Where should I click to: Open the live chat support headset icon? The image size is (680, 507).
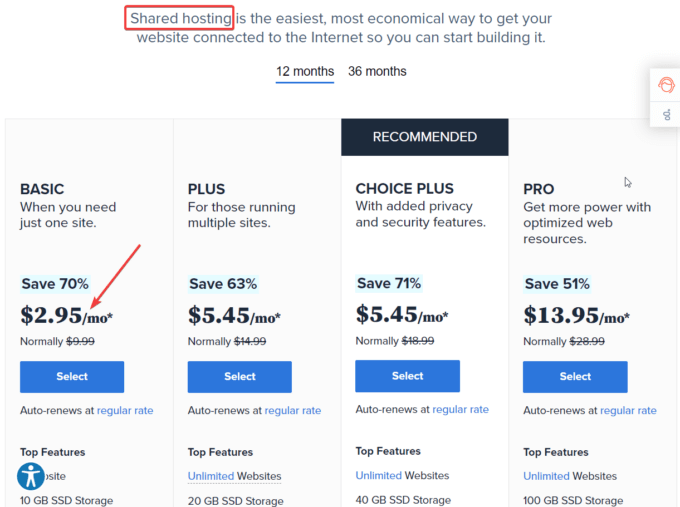click(666, 85)
